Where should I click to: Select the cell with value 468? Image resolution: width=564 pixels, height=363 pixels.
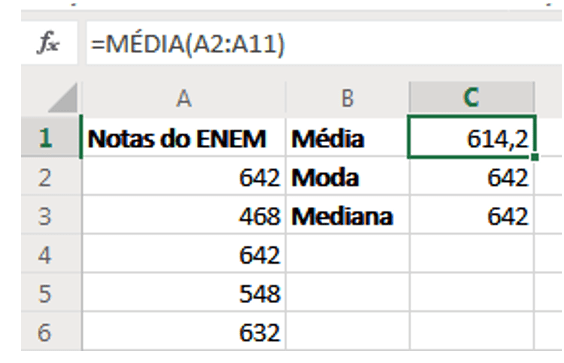[184, 215]
